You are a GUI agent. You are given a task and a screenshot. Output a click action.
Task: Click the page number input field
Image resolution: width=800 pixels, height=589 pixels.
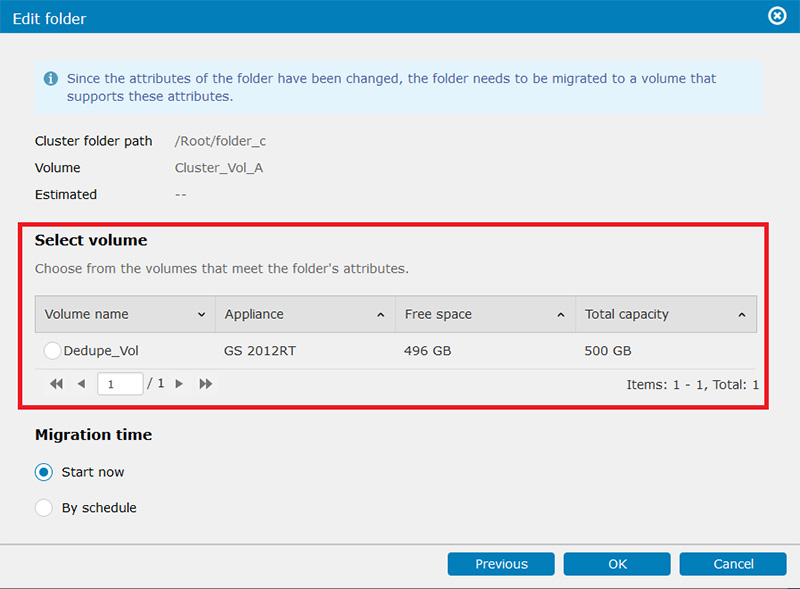coord(120,384)
